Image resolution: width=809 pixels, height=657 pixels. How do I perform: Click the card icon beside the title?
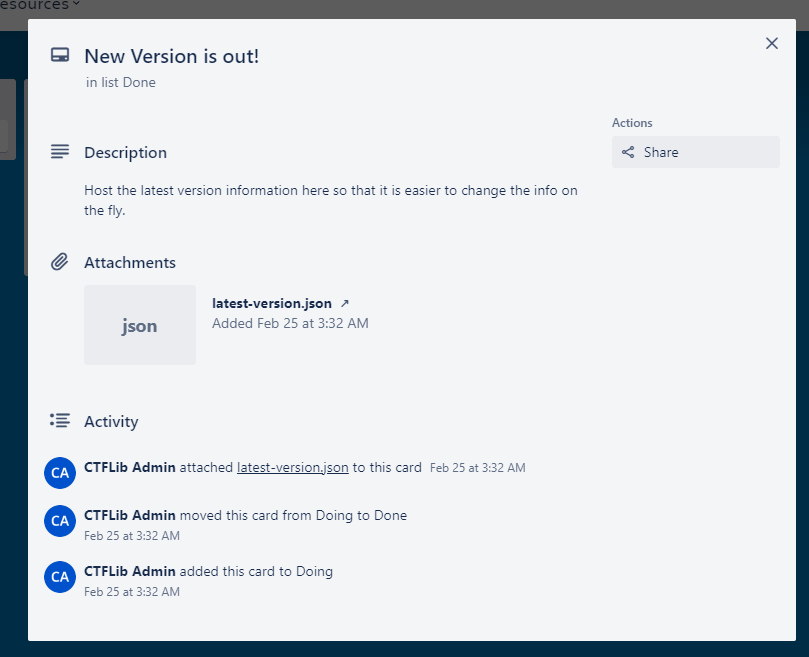(60, 56)
